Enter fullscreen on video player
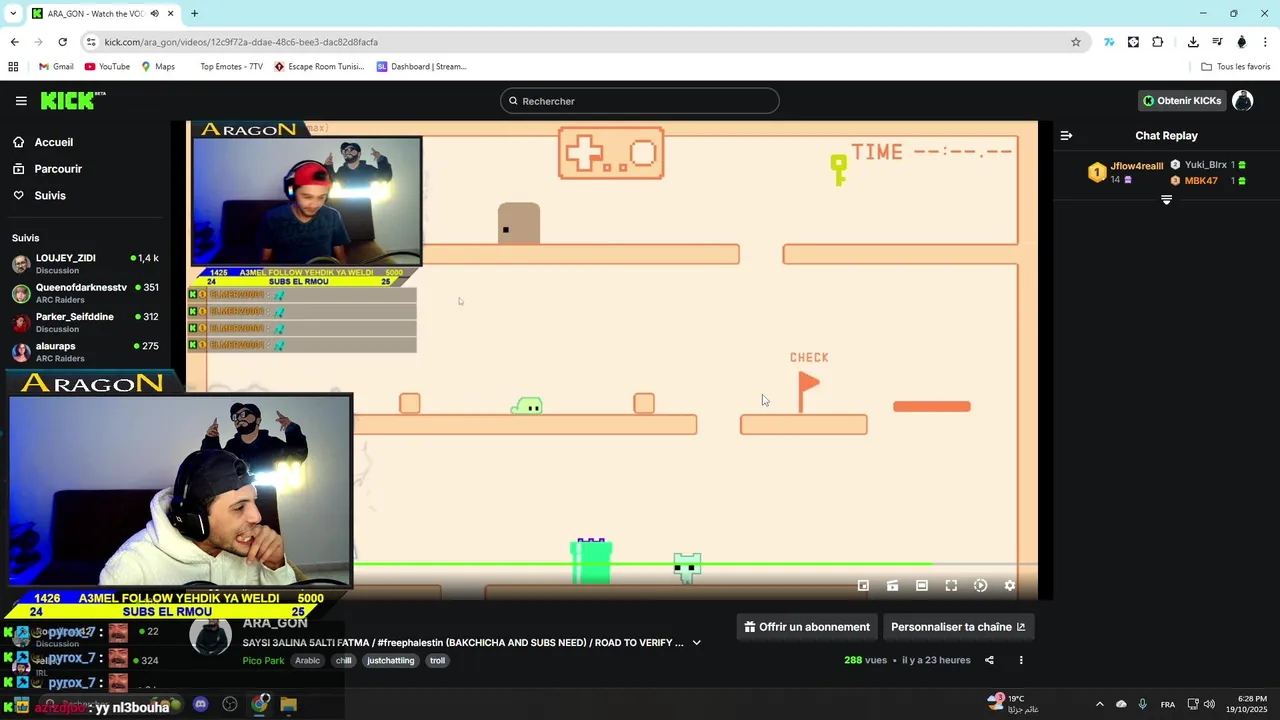Screen dimensions: 1280x720 pyautogui.click(x=951, y=586)
